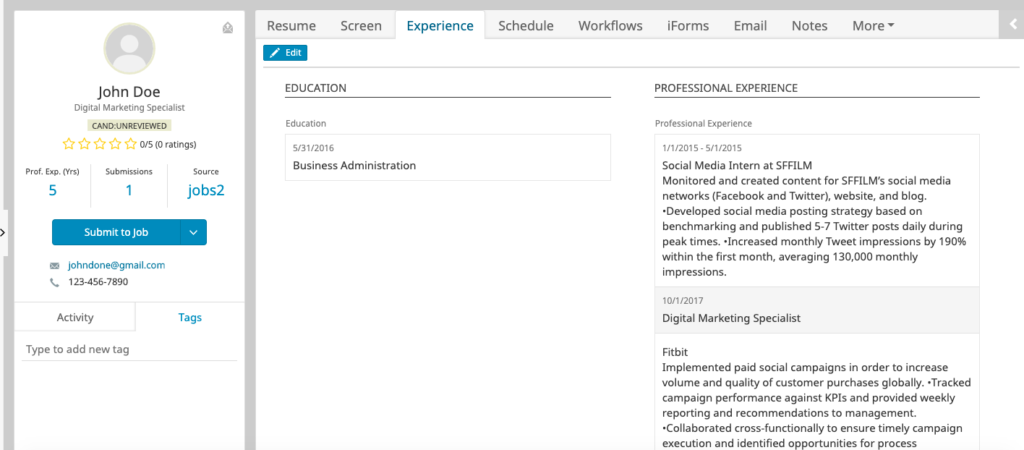Open the johndone@gmail.com email link
Image resolution: width=1024 pixels, height=450 pixels.
pos(116,266)
